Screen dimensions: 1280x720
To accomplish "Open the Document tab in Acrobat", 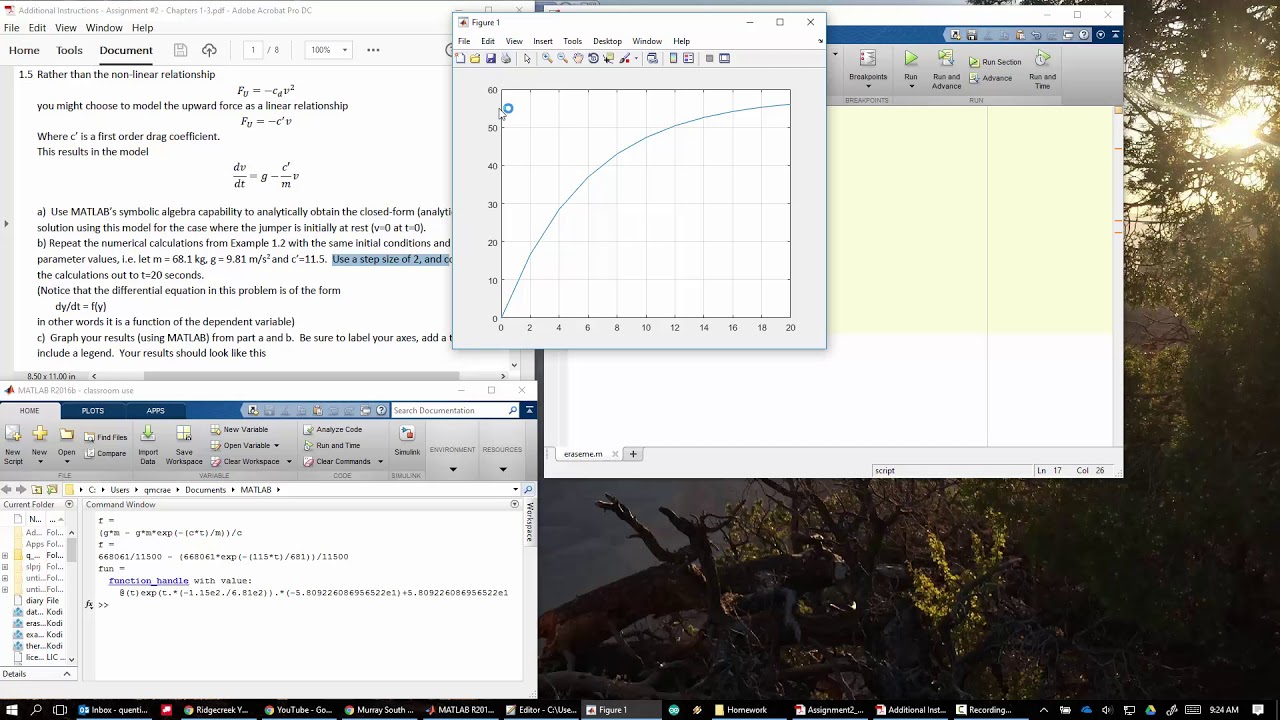I will [x=126, y=50].
